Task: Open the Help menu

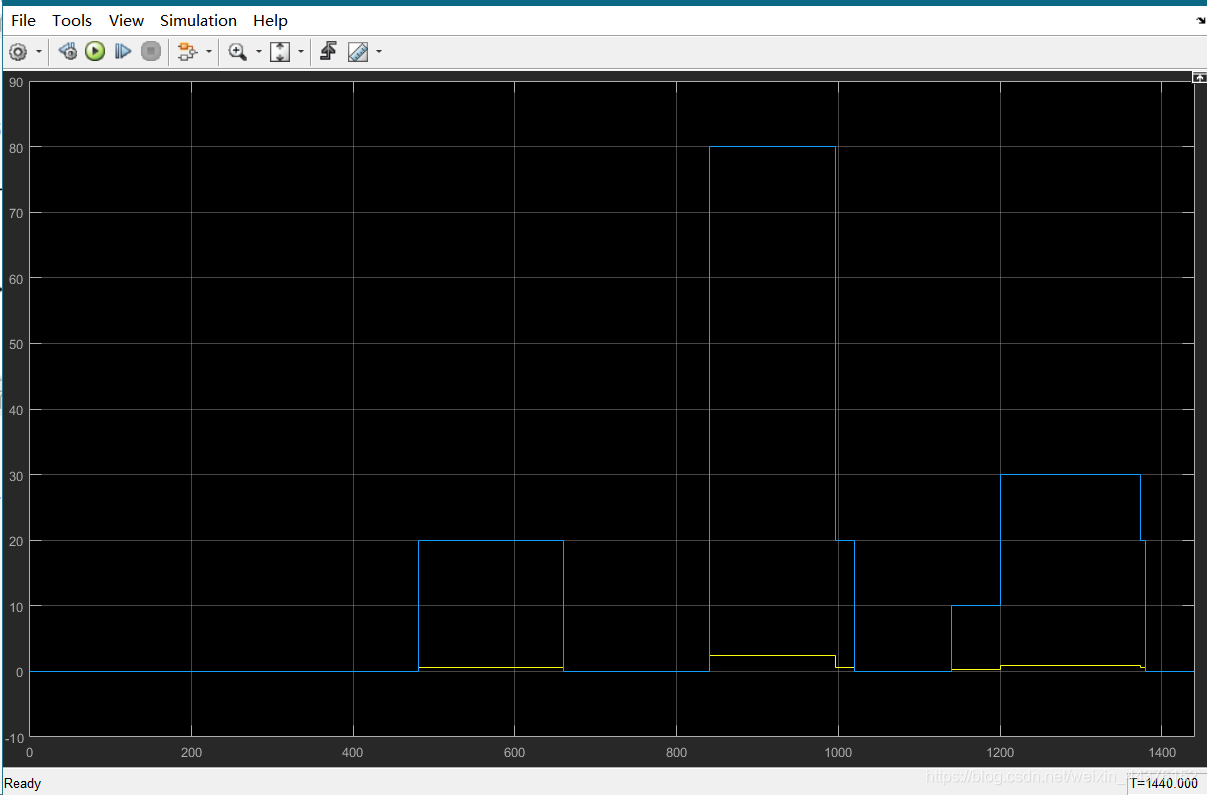Action: tap(270, 20)
